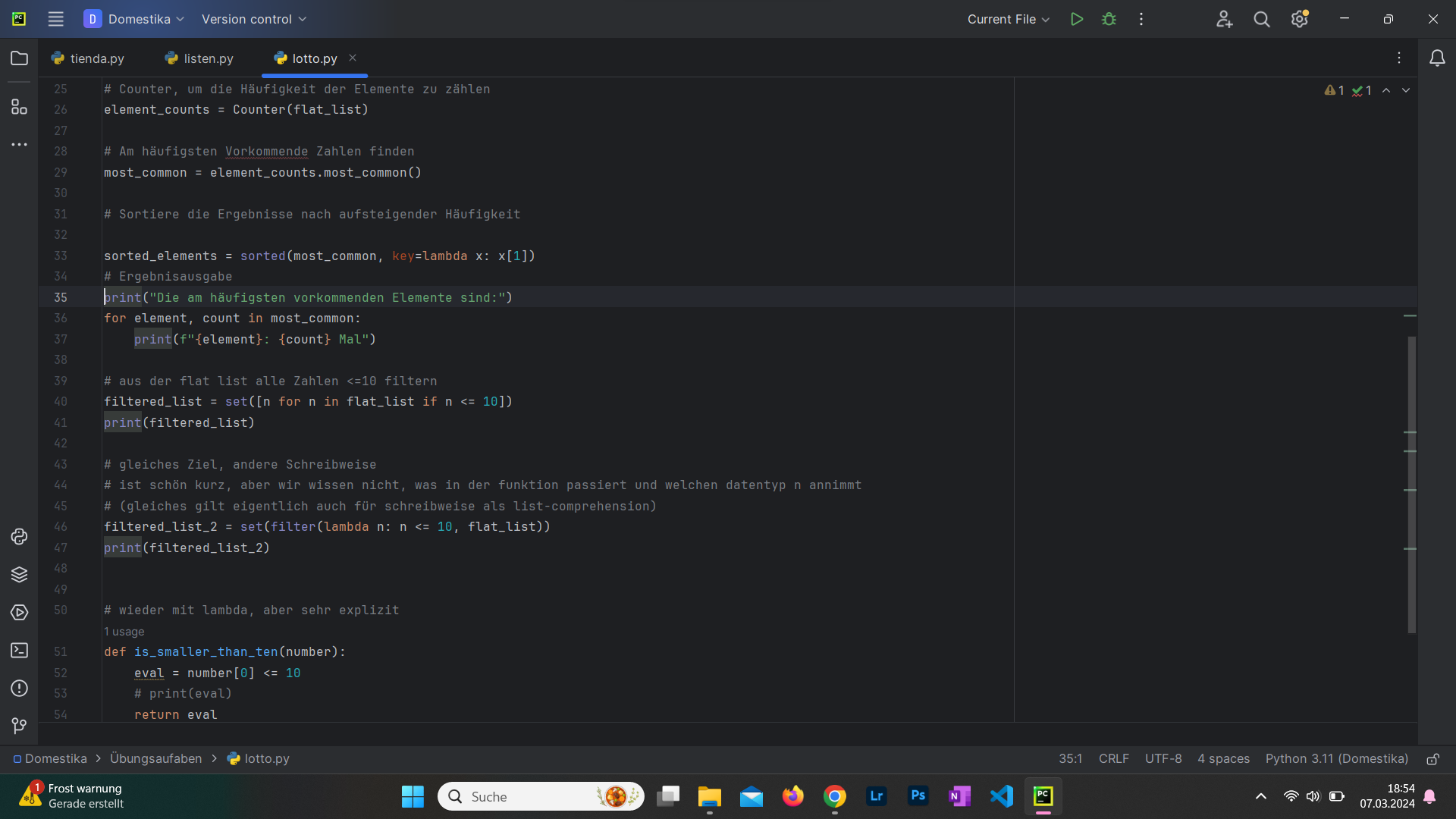Click the 35:1 cursor position

(x=1071, y=759)
